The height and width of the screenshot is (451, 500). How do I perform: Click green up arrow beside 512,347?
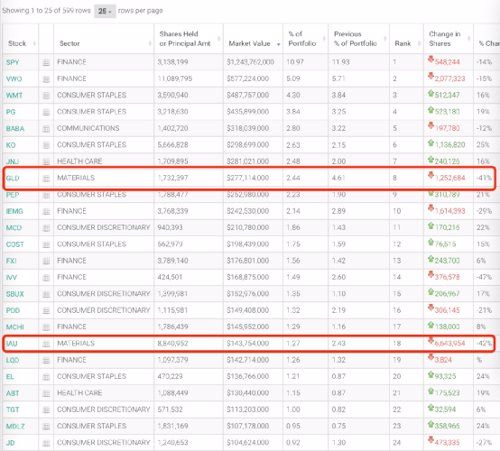[x=431, y=93]
